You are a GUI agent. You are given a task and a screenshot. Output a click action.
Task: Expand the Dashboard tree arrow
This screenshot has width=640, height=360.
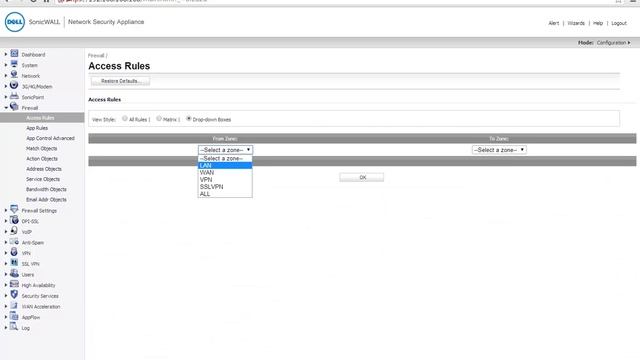6,54
